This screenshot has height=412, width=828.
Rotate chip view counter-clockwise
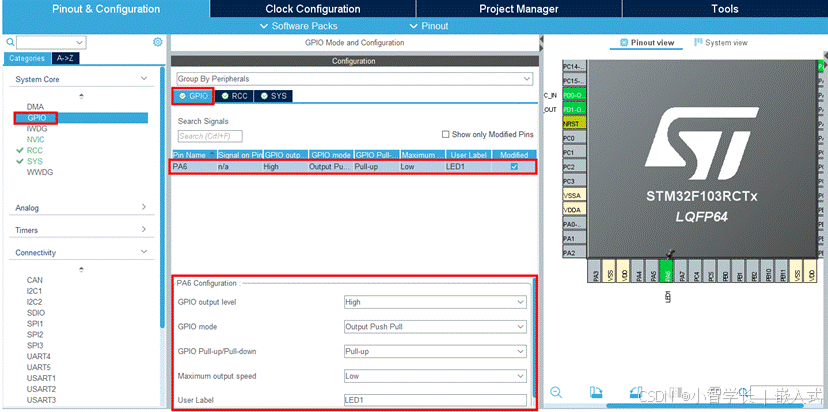pos(636,392)
